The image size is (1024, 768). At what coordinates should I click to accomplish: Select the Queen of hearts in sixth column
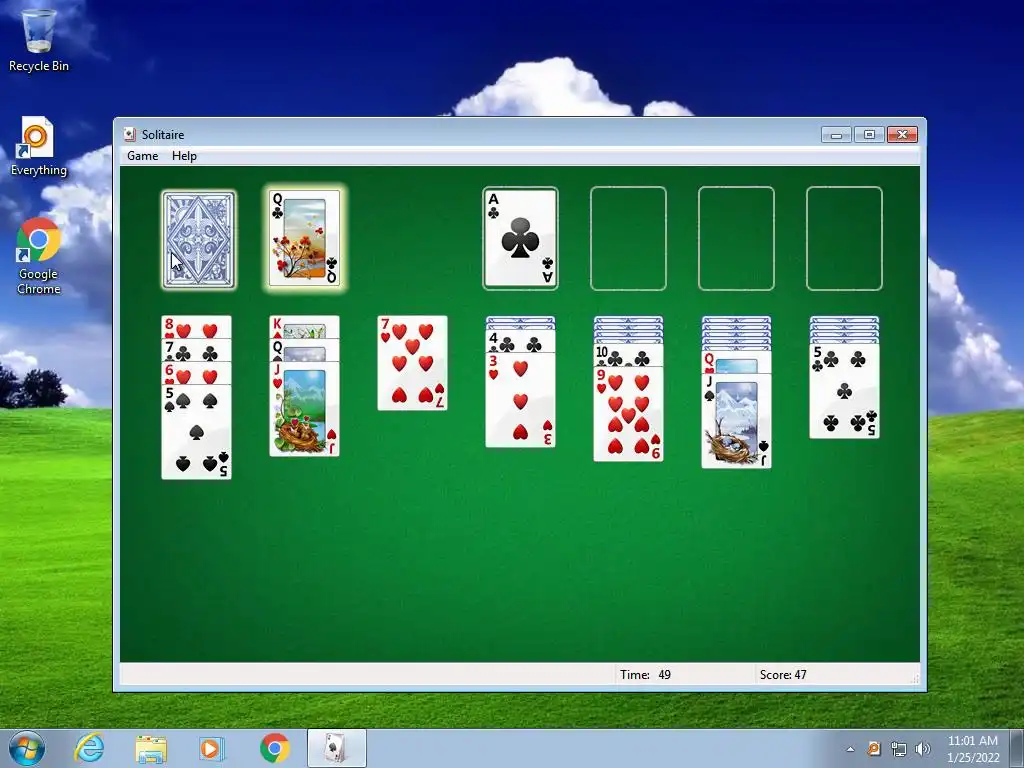click(736, 362)
